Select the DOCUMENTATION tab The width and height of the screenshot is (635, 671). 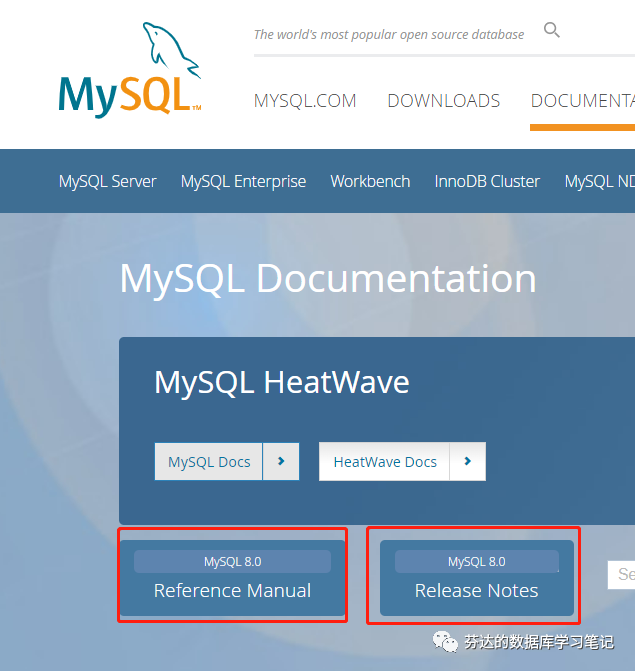point(582,101)
